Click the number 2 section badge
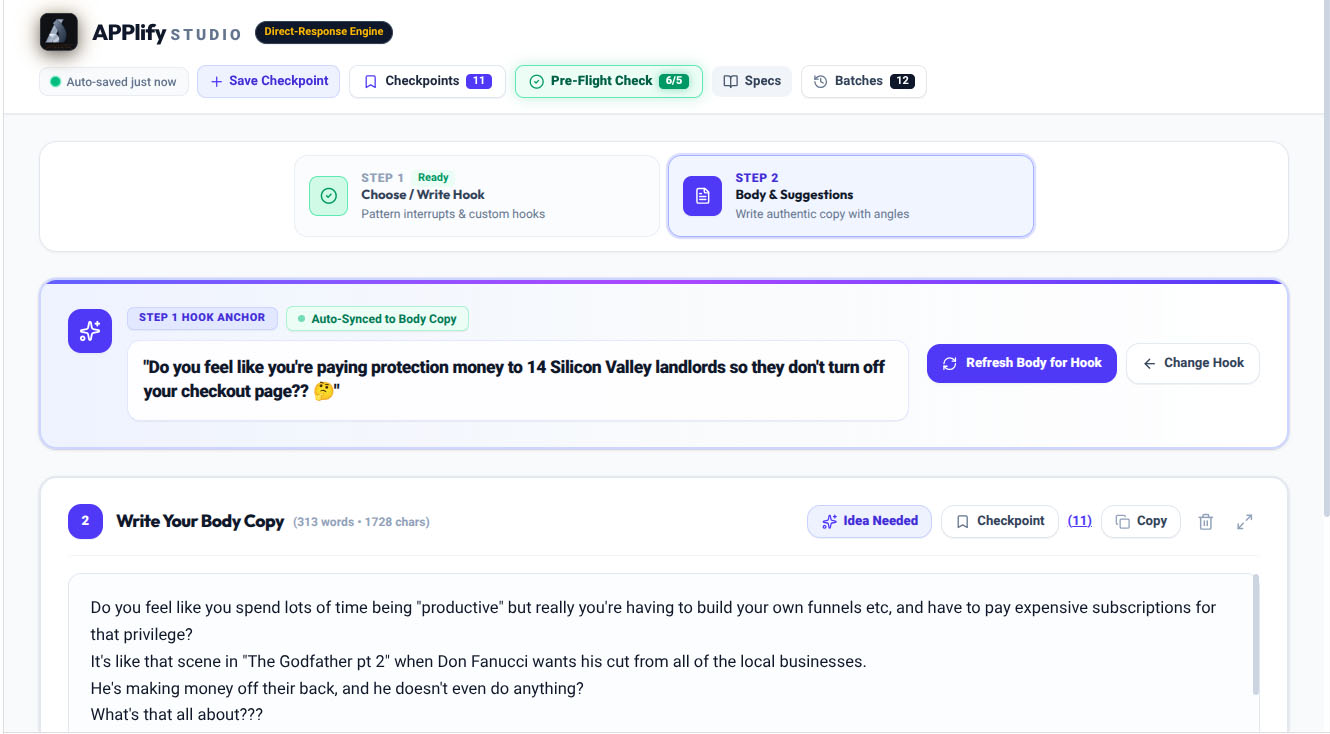The height and width of the screenshot is (734, 1330). (x=86, y=521)
